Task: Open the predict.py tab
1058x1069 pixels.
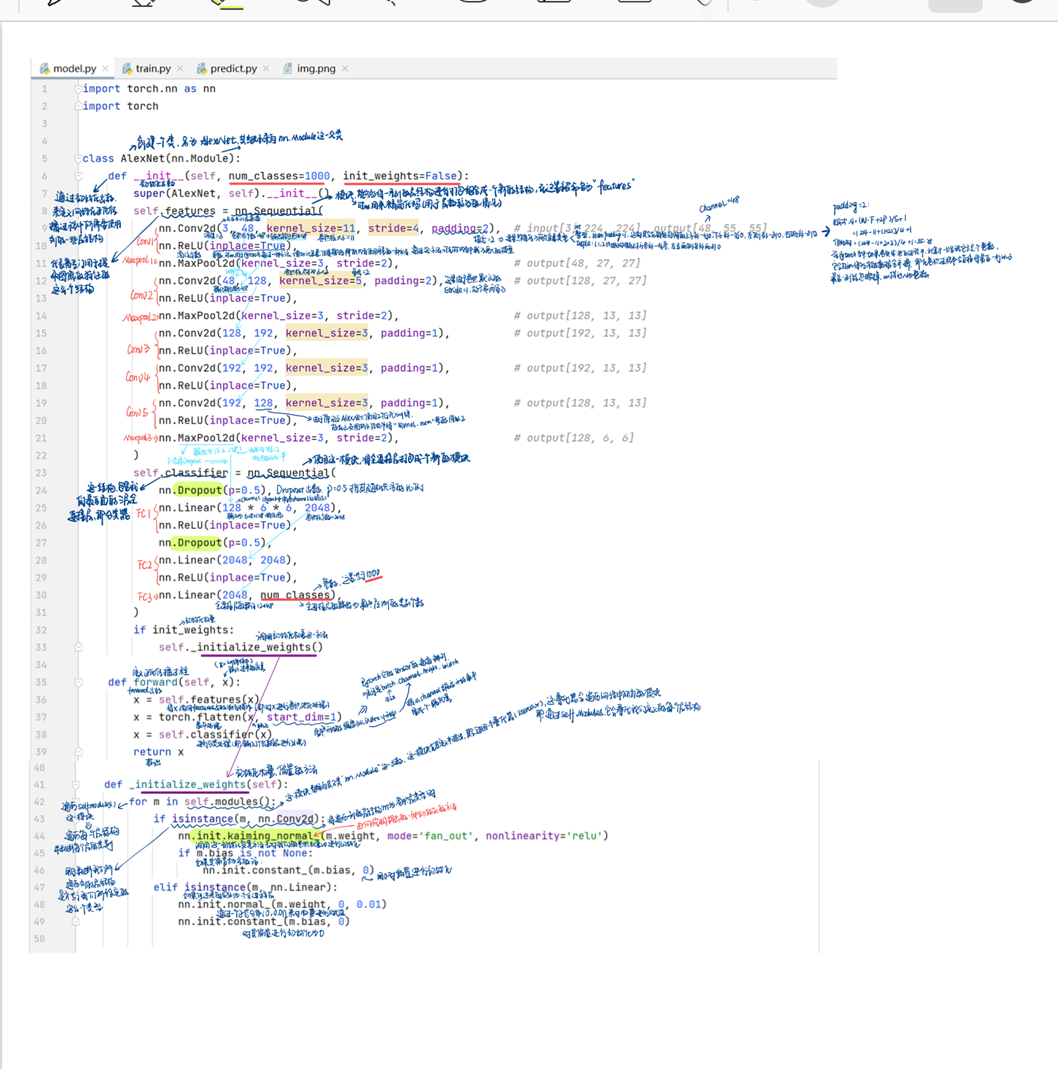Action: pos(233,68)
